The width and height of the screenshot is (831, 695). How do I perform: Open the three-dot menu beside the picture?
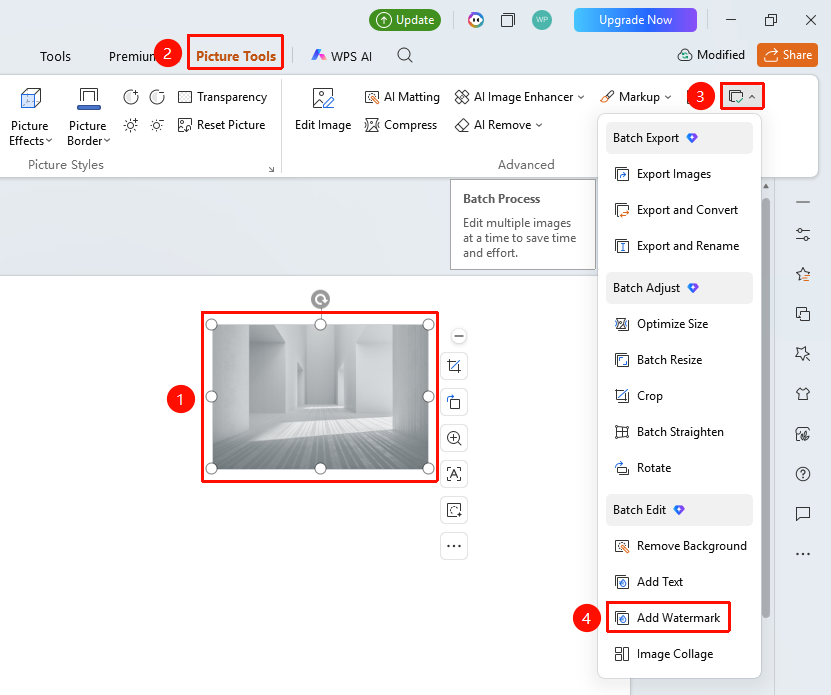coord(454,546)
